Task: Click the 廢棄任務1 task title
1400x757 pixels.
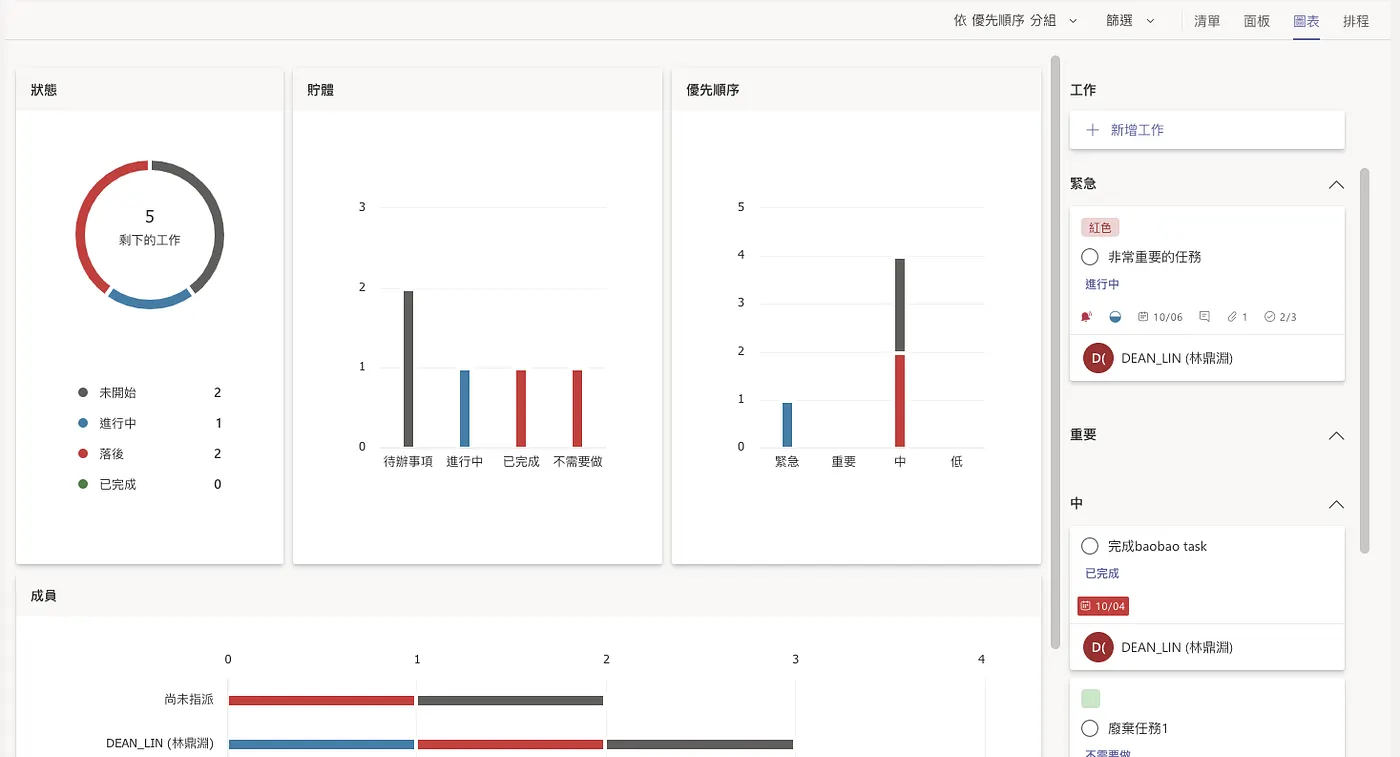Action: point(1138,729)
